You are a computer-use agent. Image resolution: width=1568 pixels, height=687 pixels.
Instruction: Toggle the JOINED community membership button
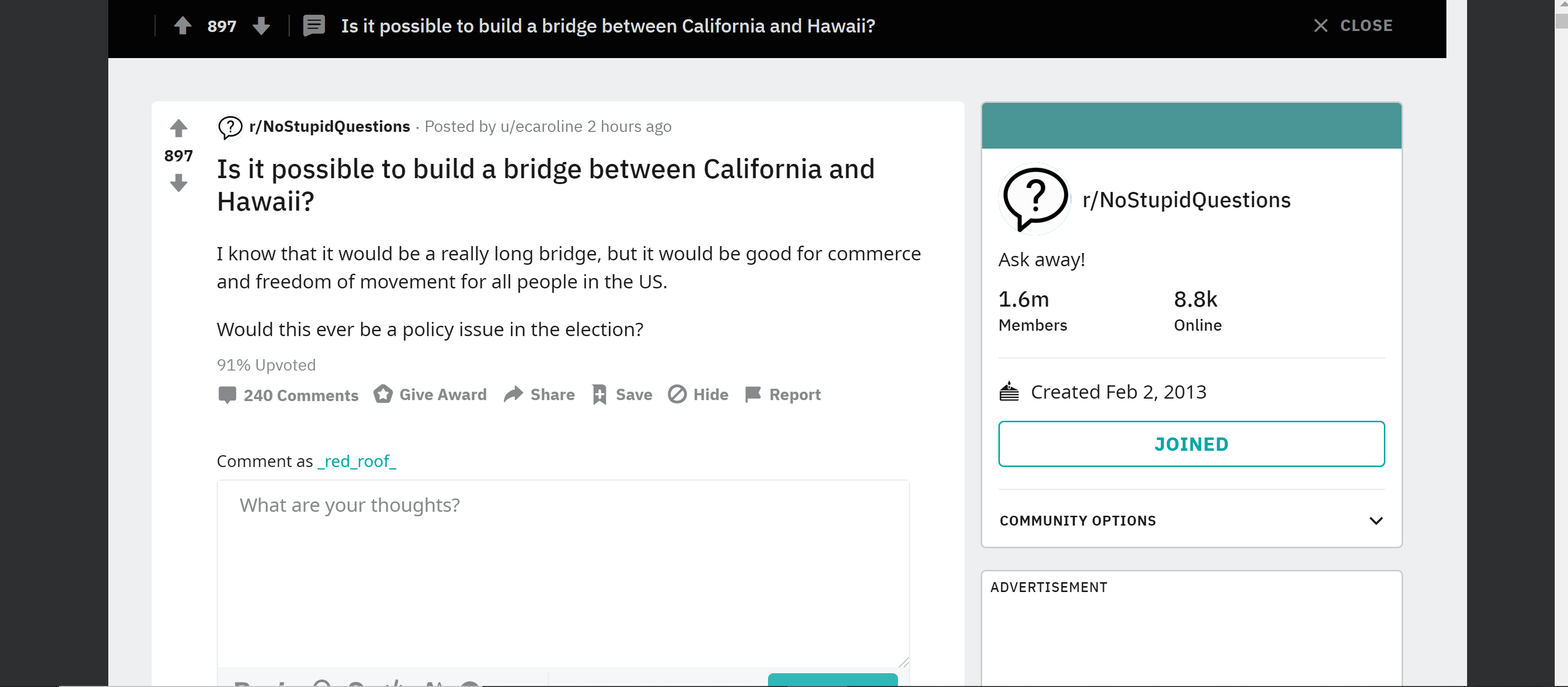(1191, 443)
